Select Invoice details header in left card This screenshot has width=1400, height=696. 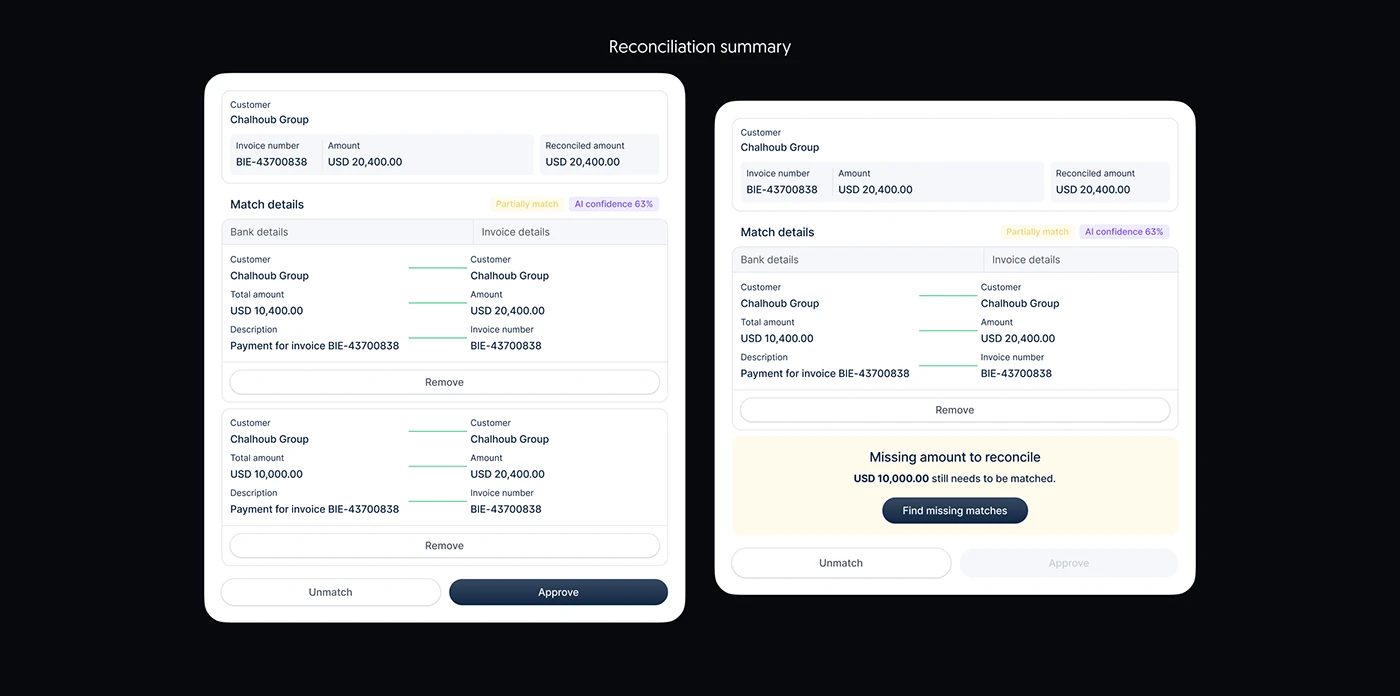pos(570,232)
